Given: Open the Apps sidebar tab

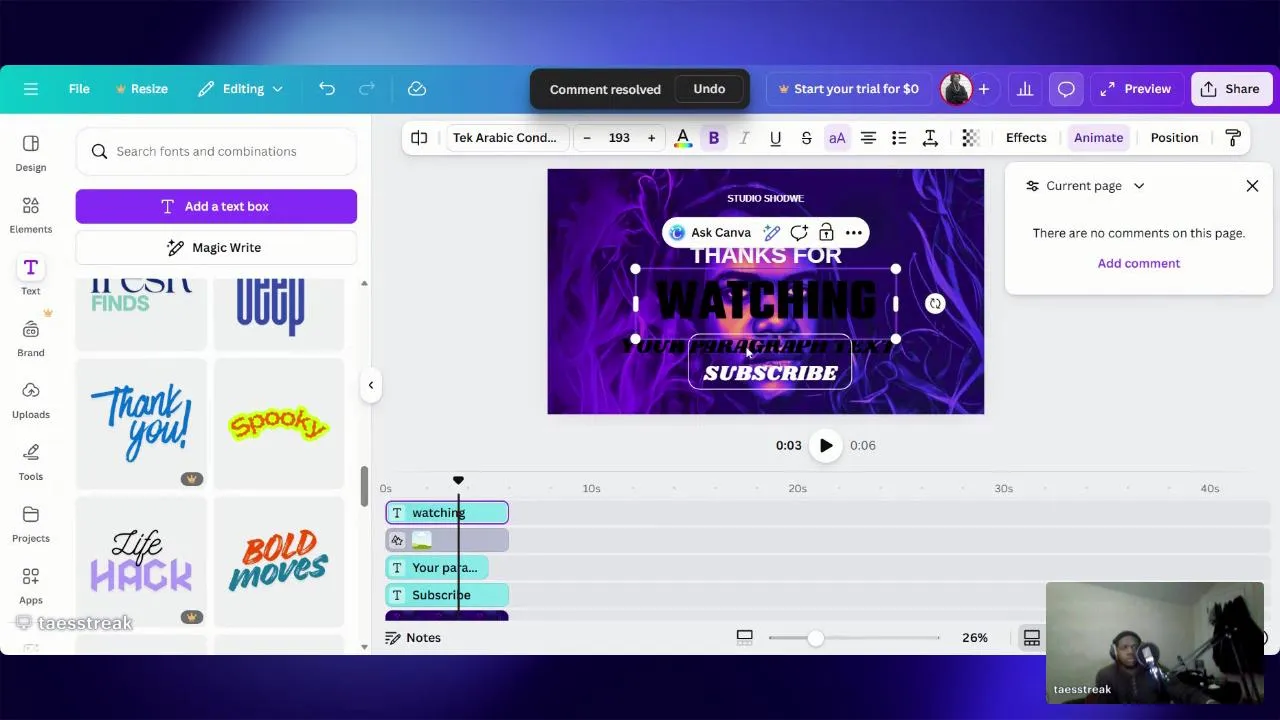Looking at the screenshot, I should (31, 587).
